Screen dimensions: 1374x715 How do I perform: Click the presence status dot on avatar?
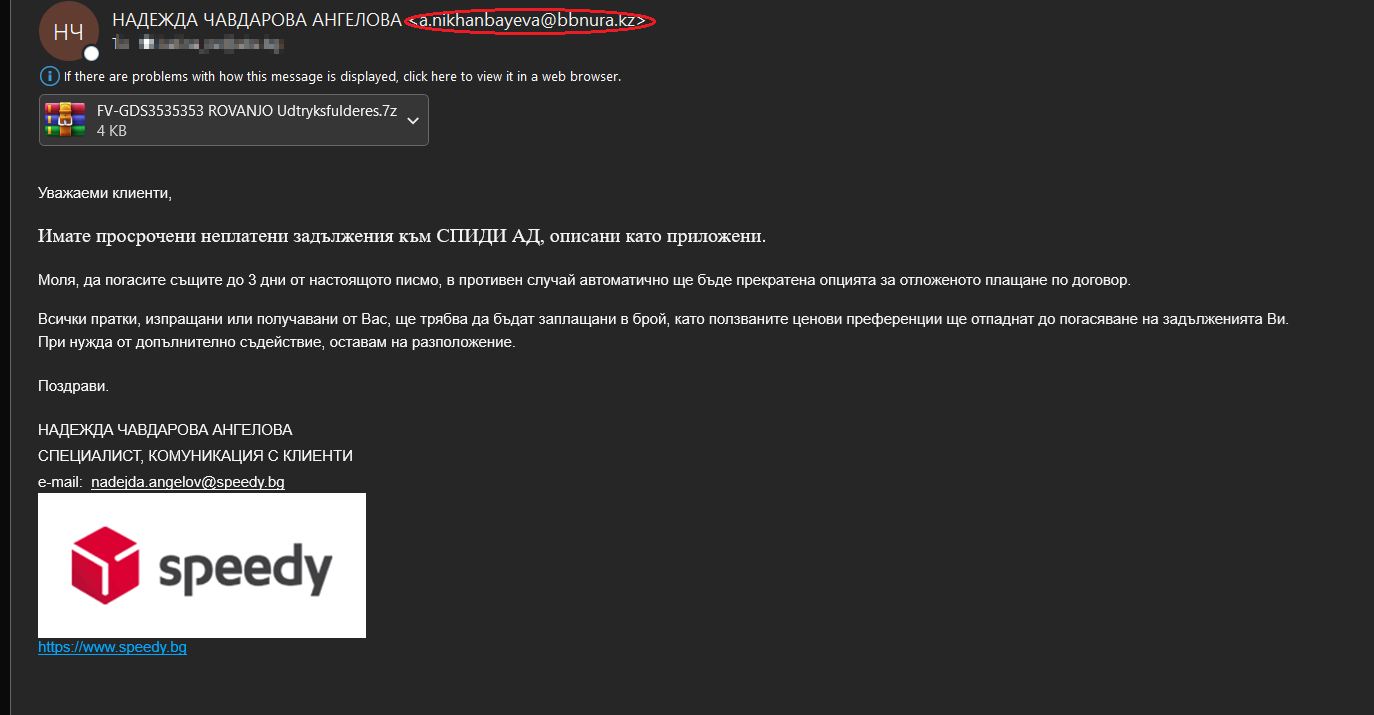91,53
